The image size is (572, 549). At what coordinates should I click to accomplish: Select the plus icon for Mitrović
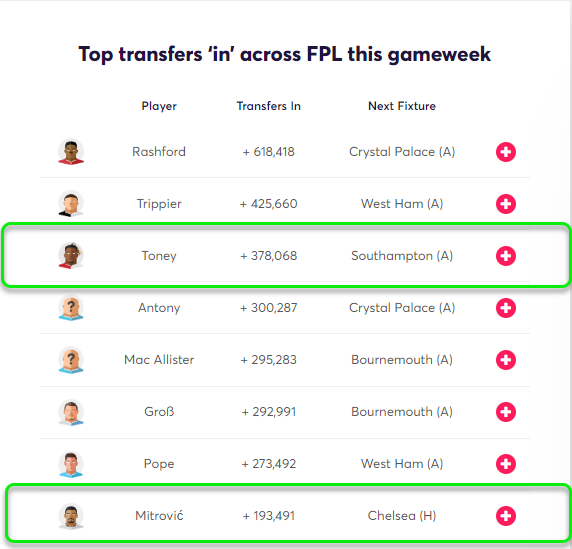tap(506, 516)
